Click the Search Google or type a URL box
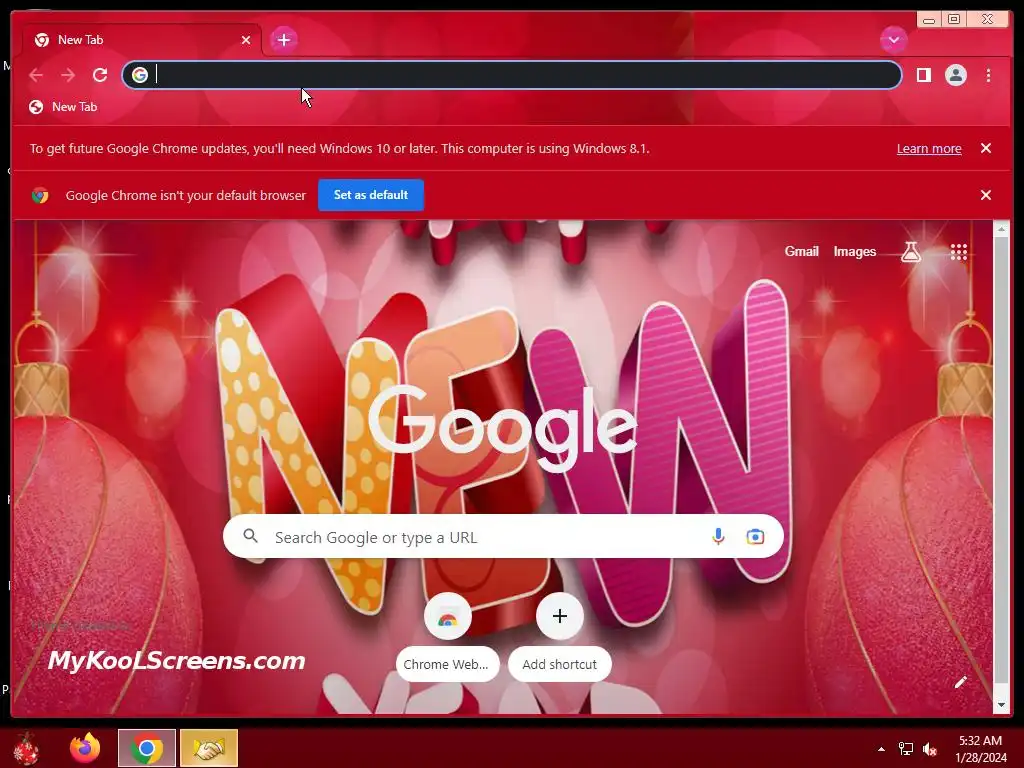The height and width of the screenshot is (768, 1024). click(x=503, y=536)
